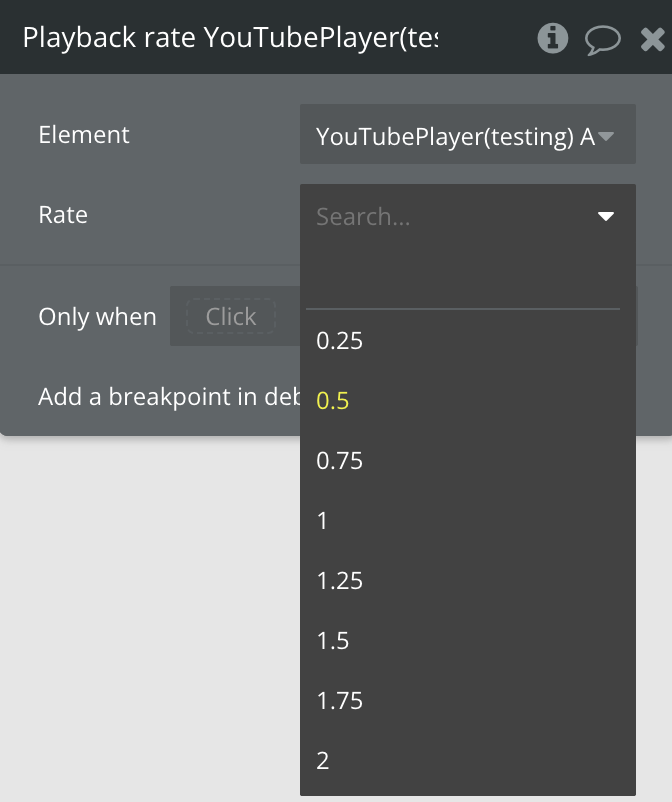The width and height of the screenshot is (672, 802).
Task: Click the Only when condition box
Action: tap(231, 317)
